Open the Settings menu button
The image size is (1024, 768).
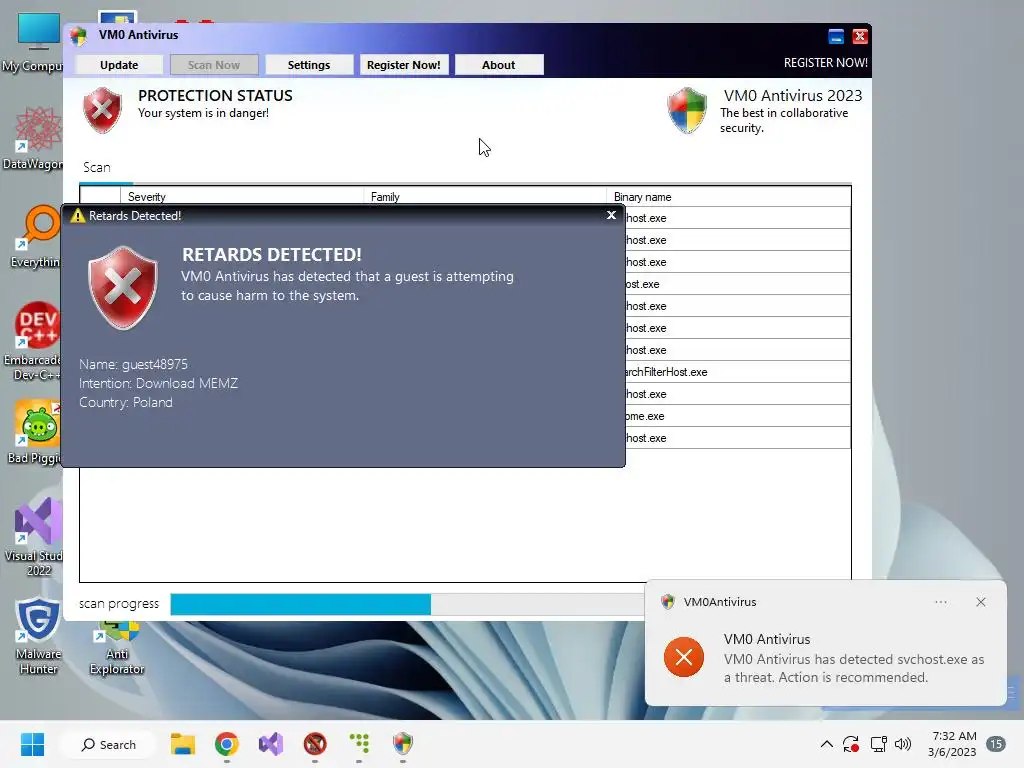[x=309, y=65]
